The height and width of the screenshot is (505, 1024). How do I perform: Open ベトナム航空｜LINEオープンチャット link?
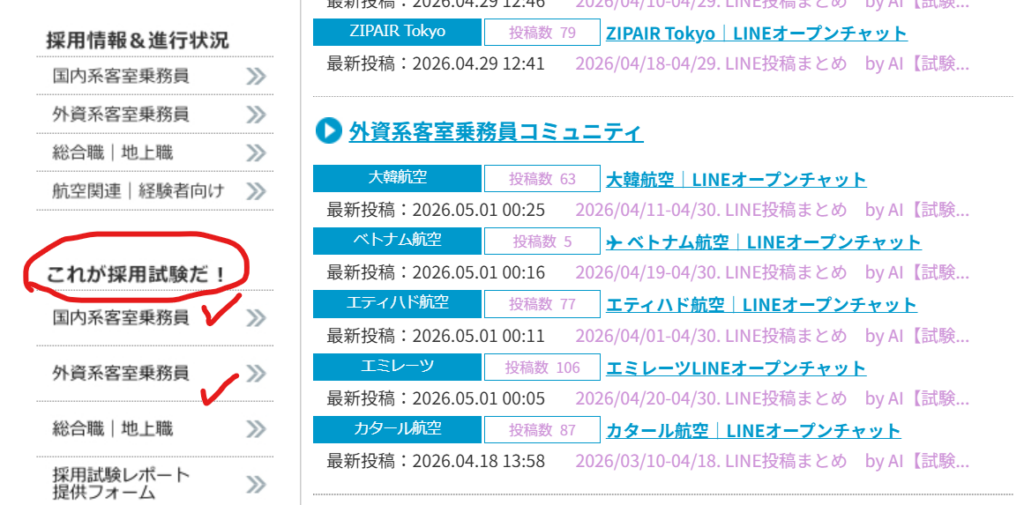point(763,242)
